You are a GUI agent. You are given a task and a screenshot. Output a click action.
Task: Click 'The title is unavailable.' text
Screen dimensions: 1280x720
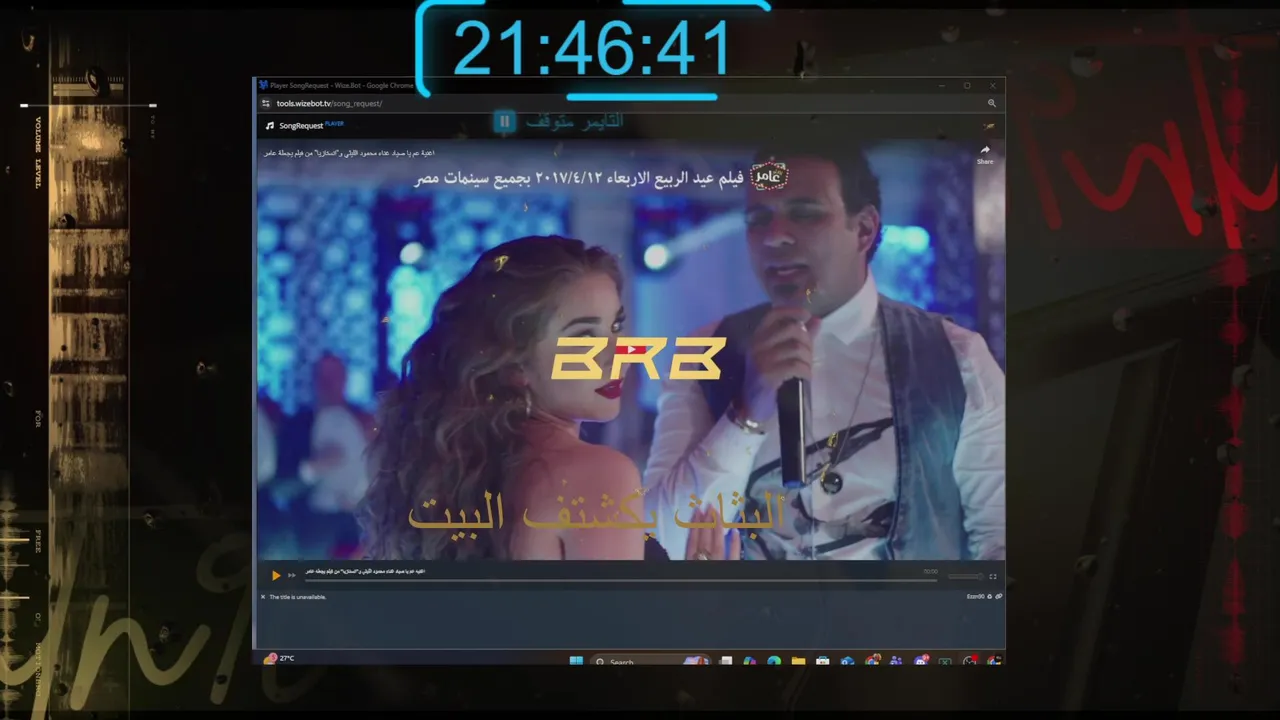(298, 597)
